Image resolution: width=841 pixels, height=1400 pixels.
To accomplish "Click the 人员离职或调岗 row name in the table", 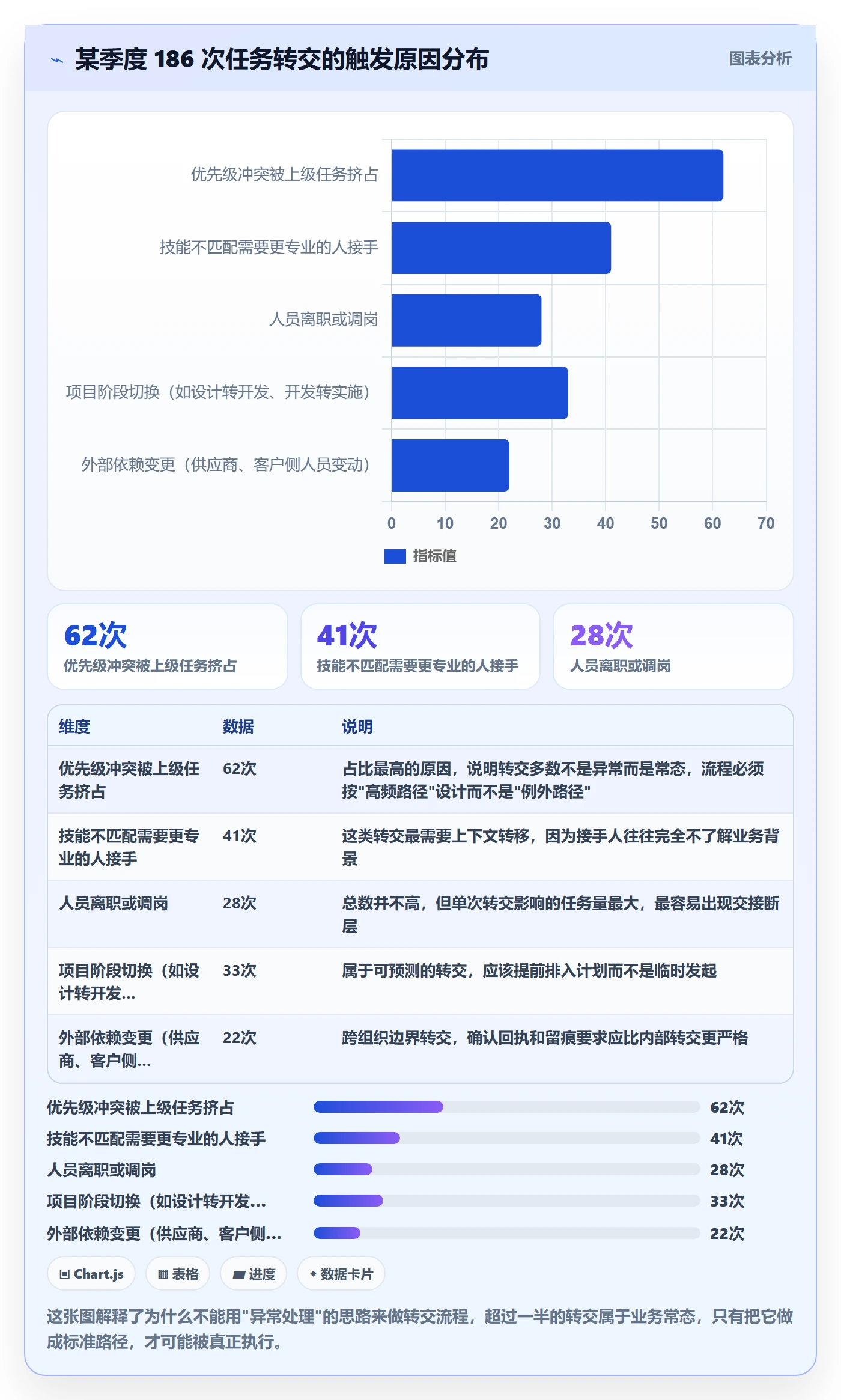I will click(x=114, y=903).
